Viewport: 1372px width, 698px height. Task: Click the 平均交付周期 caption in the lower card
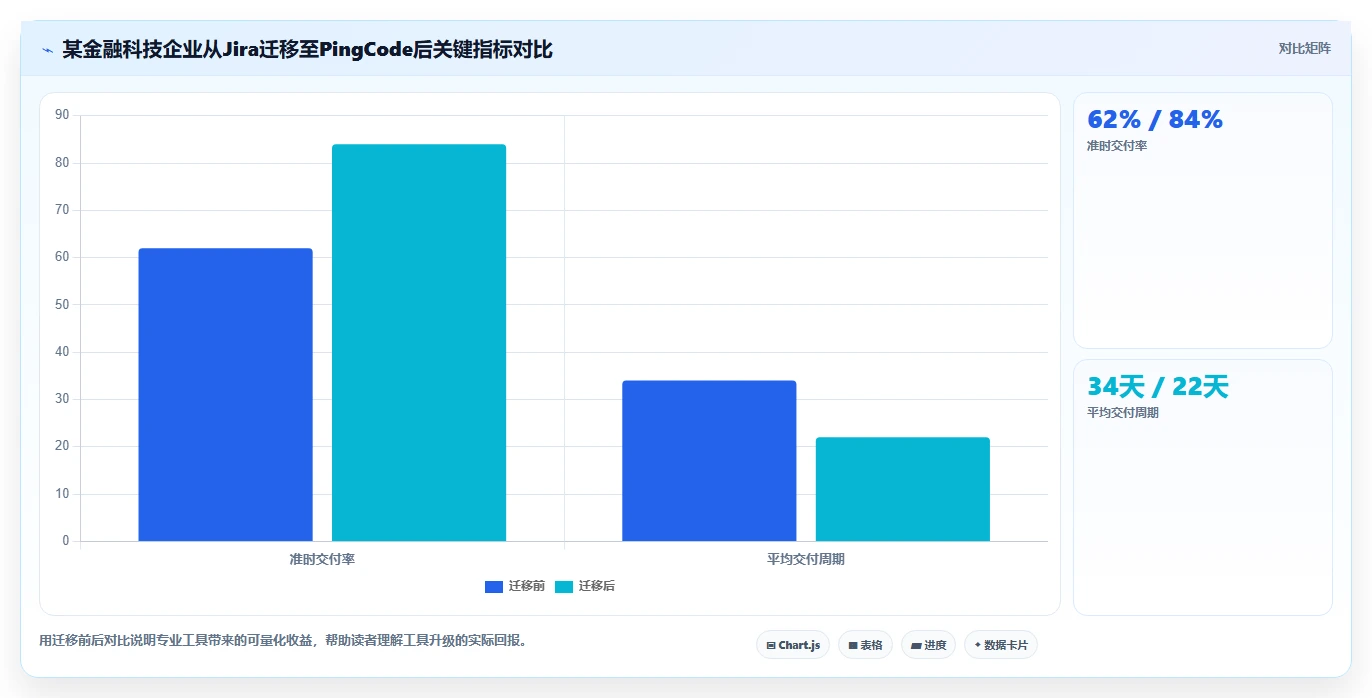pyautogui.click(x=1123, y=413)
